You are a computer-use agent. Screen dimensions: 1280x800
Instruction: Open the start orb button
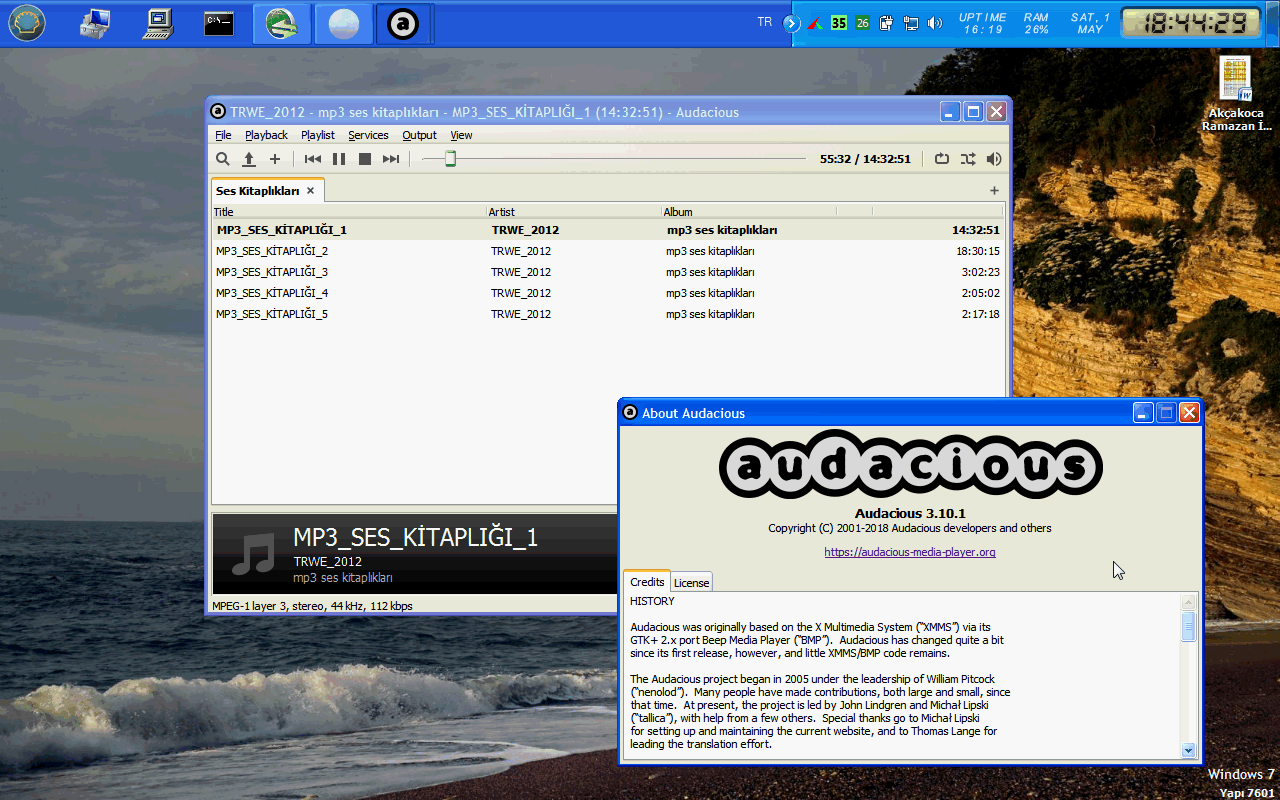coord(27,22)
